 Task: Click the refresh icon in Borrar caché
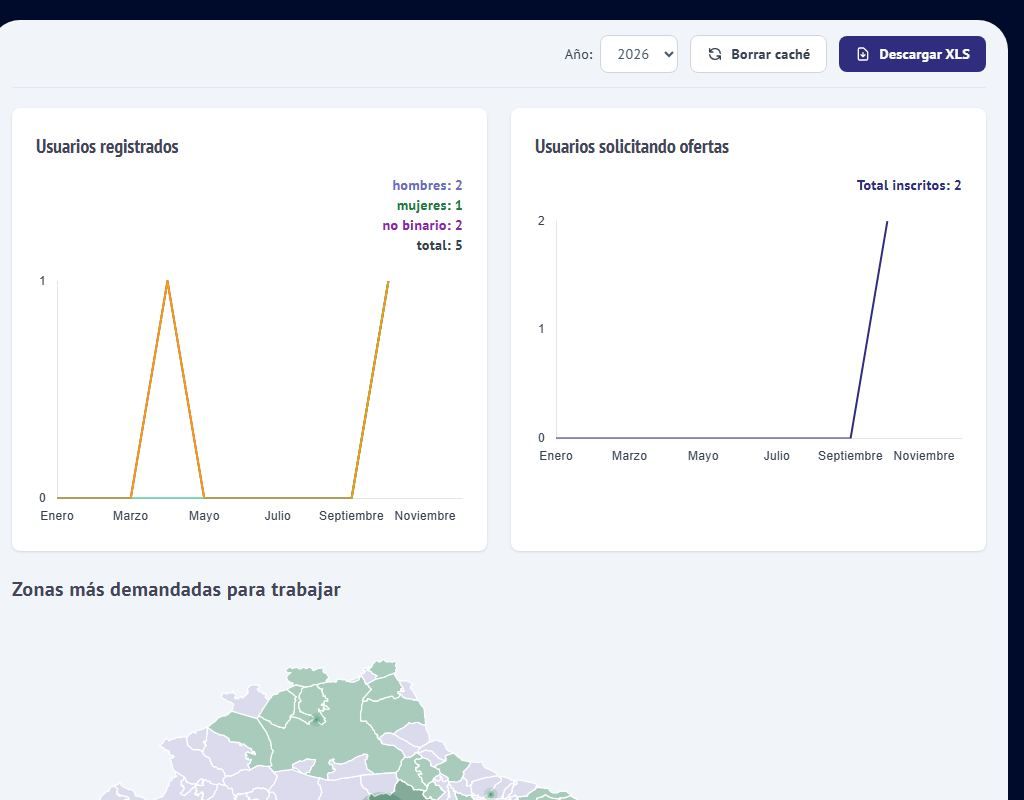point(715,54)
